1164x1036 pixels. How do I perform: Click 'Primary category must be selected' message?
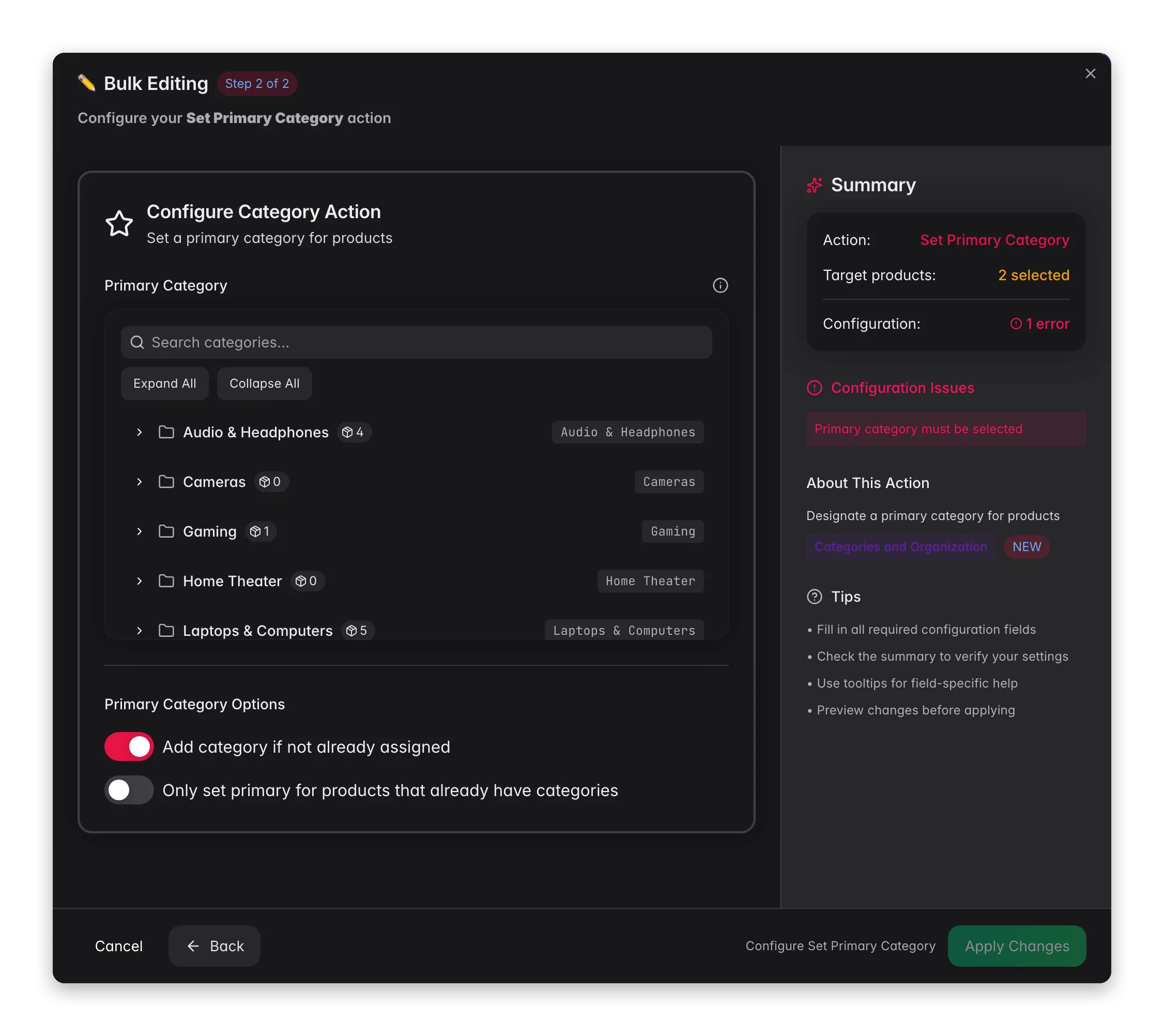coord(946,429)
